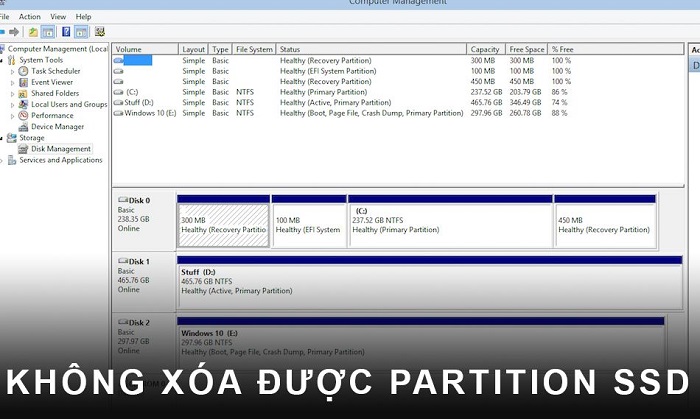Viewport: 700px width, 419px height.
Task: Select the (C:) 237.52 GB NTFS partition block
Action: (450, 225)
